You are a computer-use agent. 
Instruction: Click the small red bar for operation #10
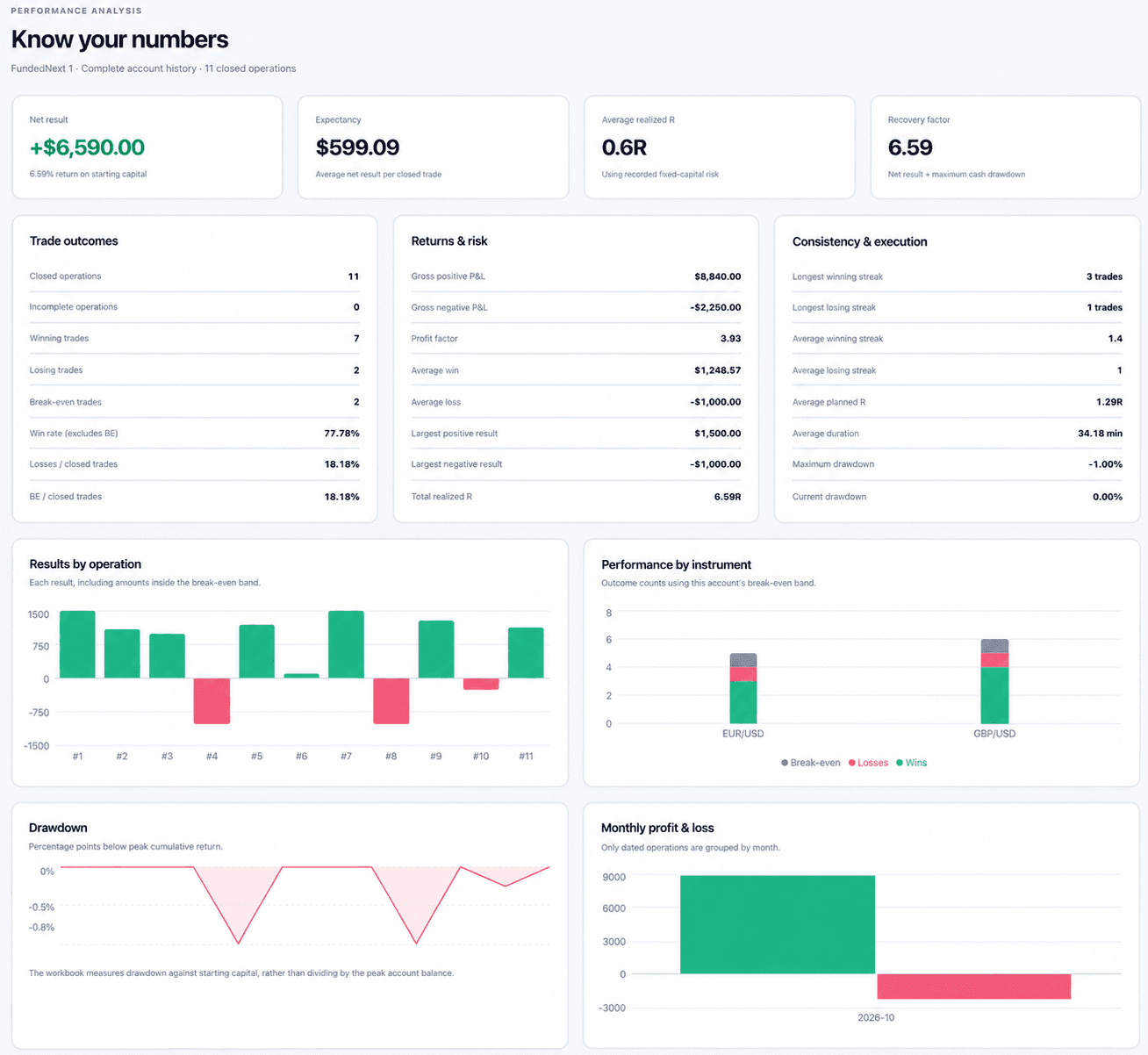tap(481, 684)
